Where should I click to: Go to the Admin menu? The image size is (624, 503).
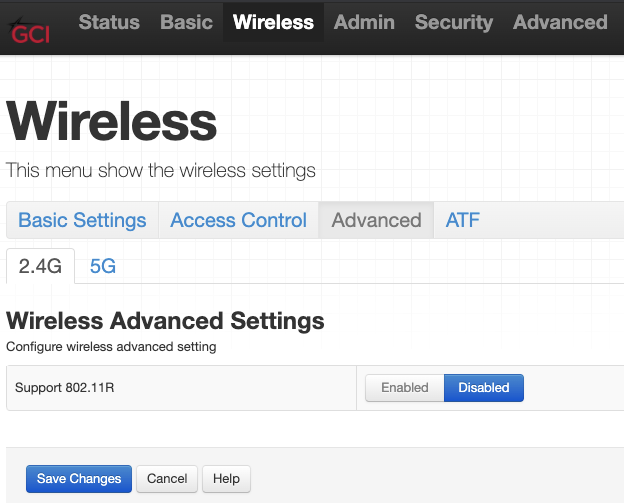point(364,22)
